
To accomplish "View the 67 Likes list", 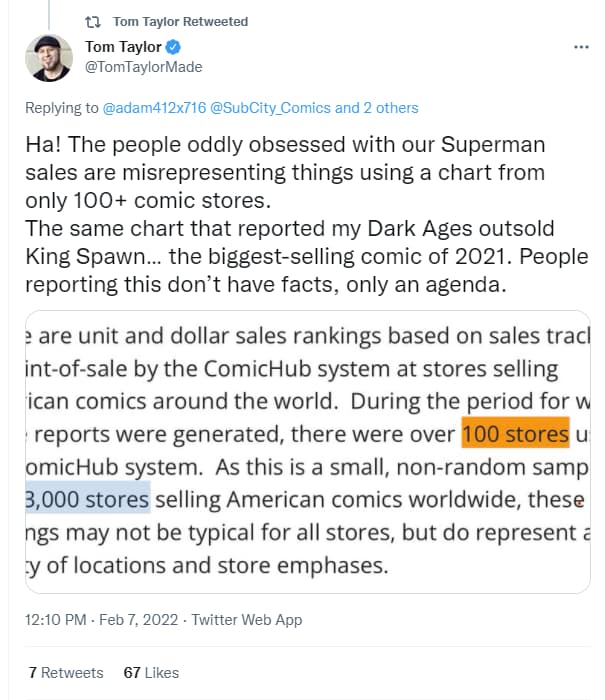I will [151, 672].
